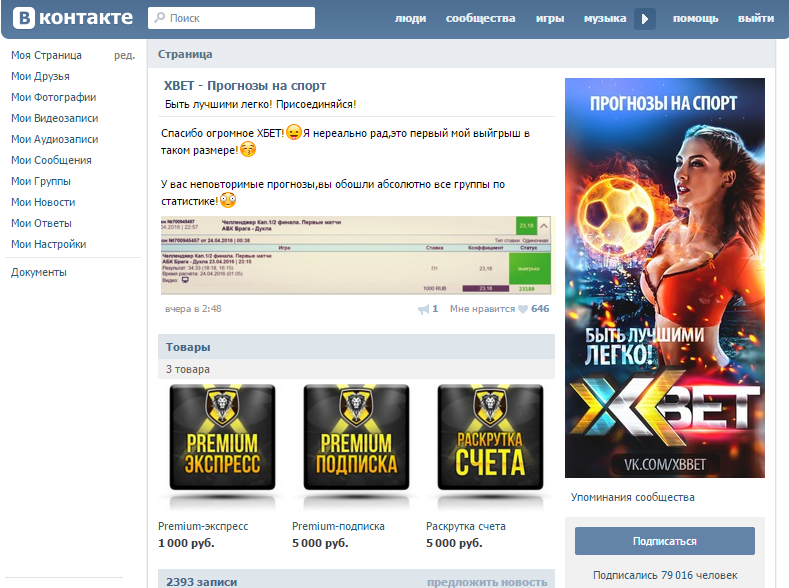Screen dimensions: 789x588
Task: Click the 2393 записи wall header
Action: click(202, 581)
